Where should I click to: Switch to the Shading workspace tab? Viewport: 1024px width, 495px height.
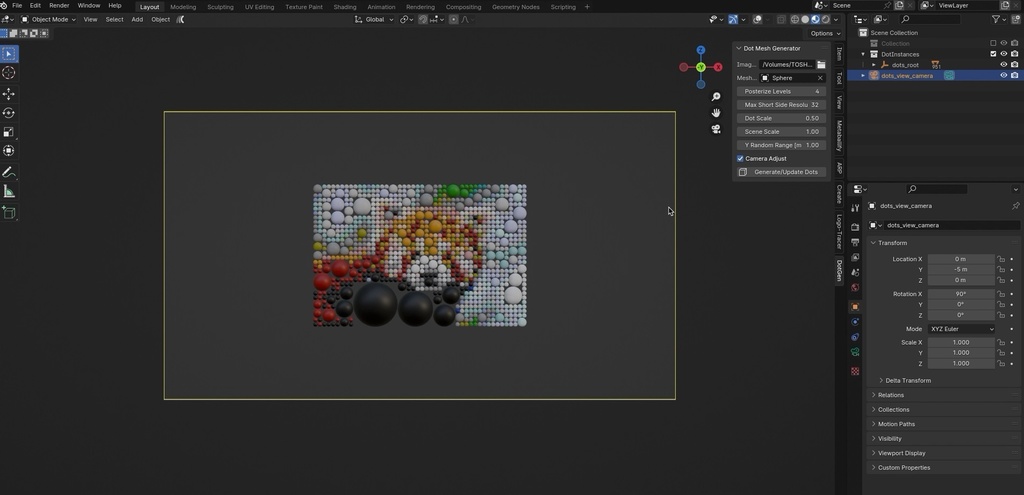[x=345, y=7]
